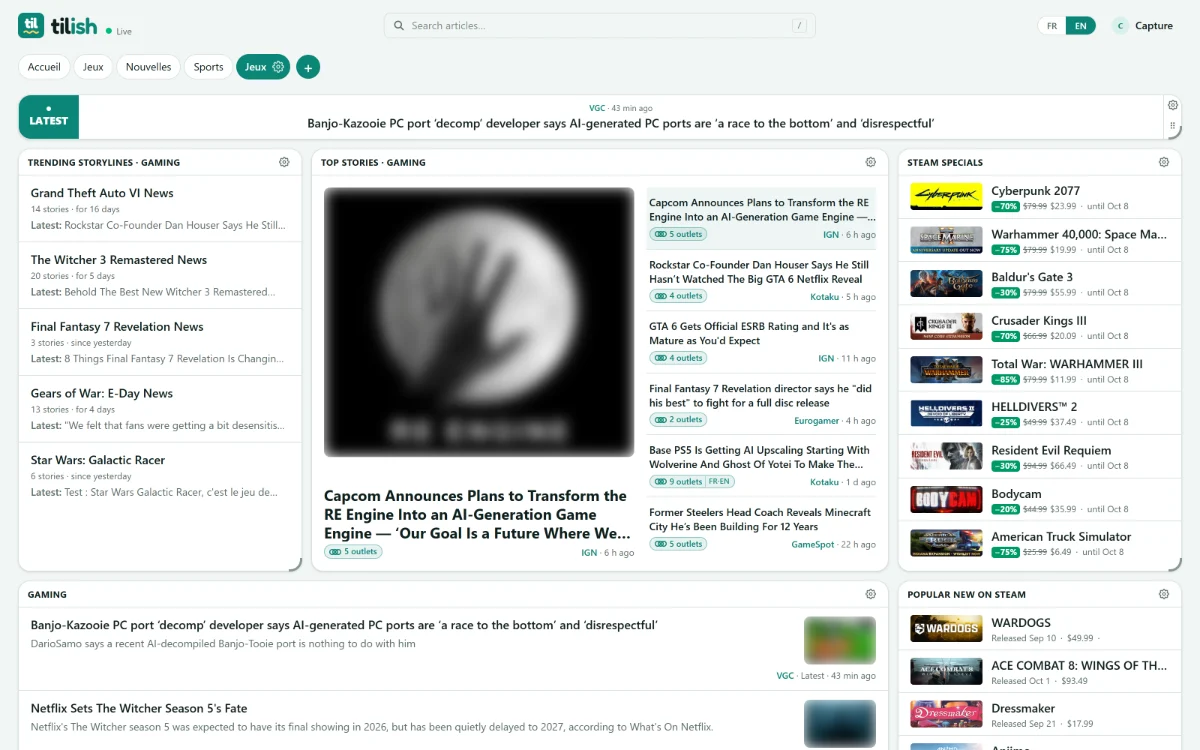Image resolution: width=1200 pixels, height=750 pixels.
Task: Open Steam Specials panel settings gear
Action: click(1164, 162)
